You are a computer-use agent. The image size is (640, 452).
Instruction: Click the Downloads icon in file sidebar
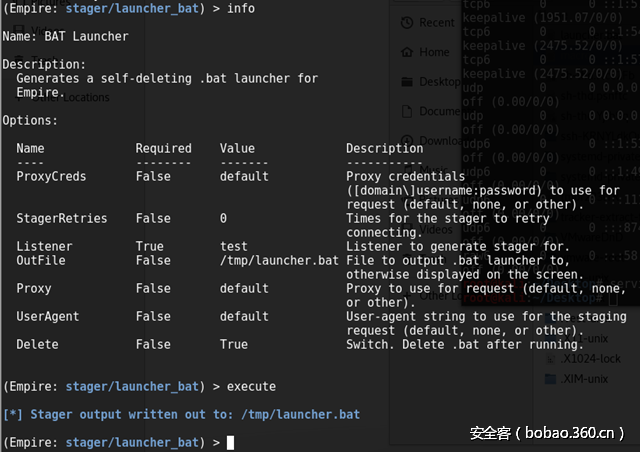point(408,141)
